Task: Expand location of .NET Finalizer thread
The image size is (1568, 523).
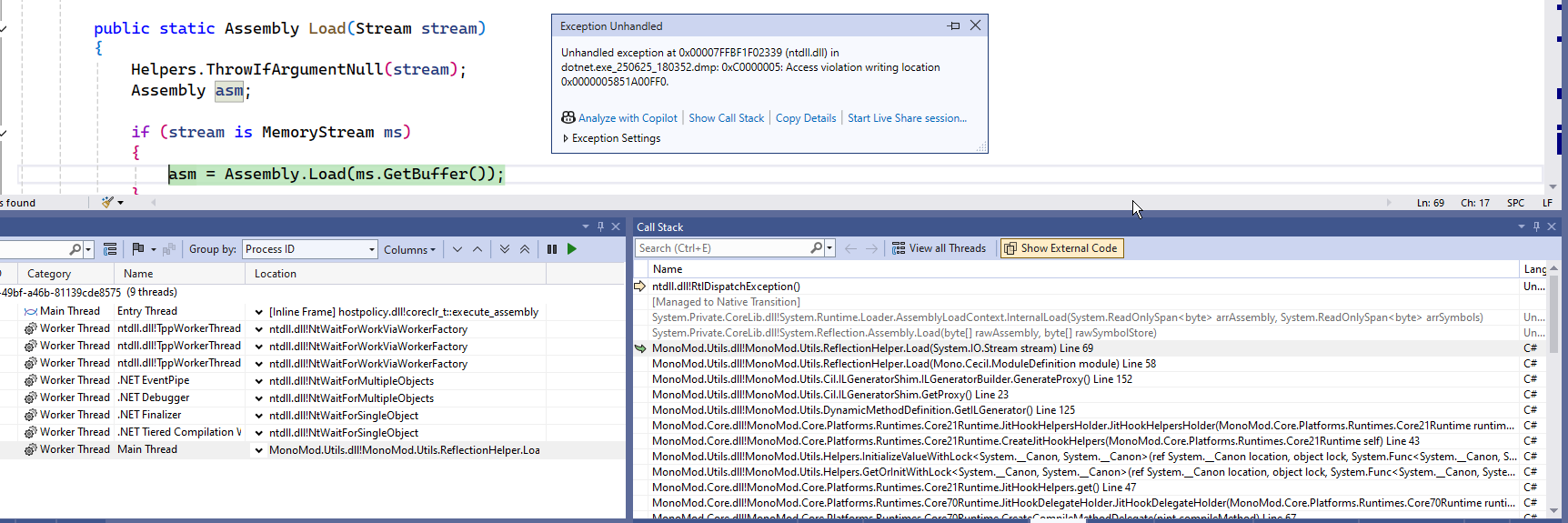Action: point(259,416)
